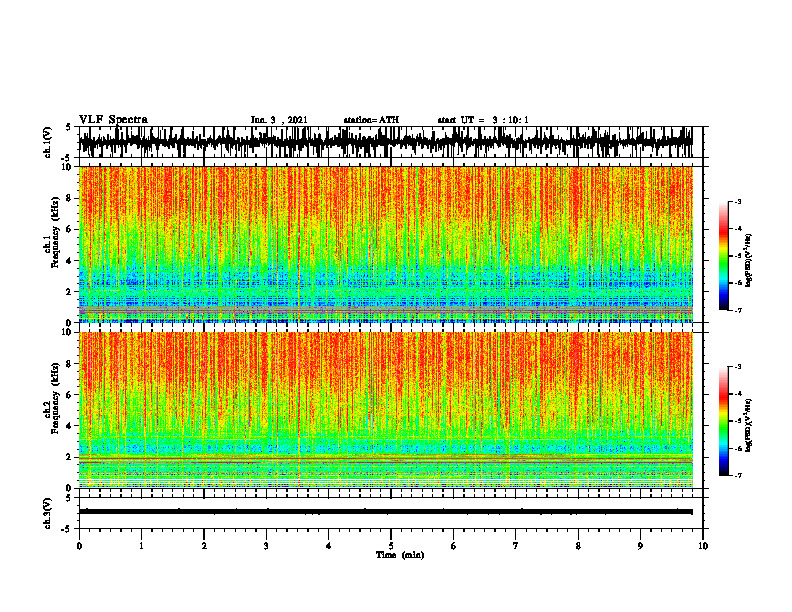Image resolution: width=792 pixels, height=612 pixels.
Task: Click time axis tick label "0"
Action: [79, 546]
